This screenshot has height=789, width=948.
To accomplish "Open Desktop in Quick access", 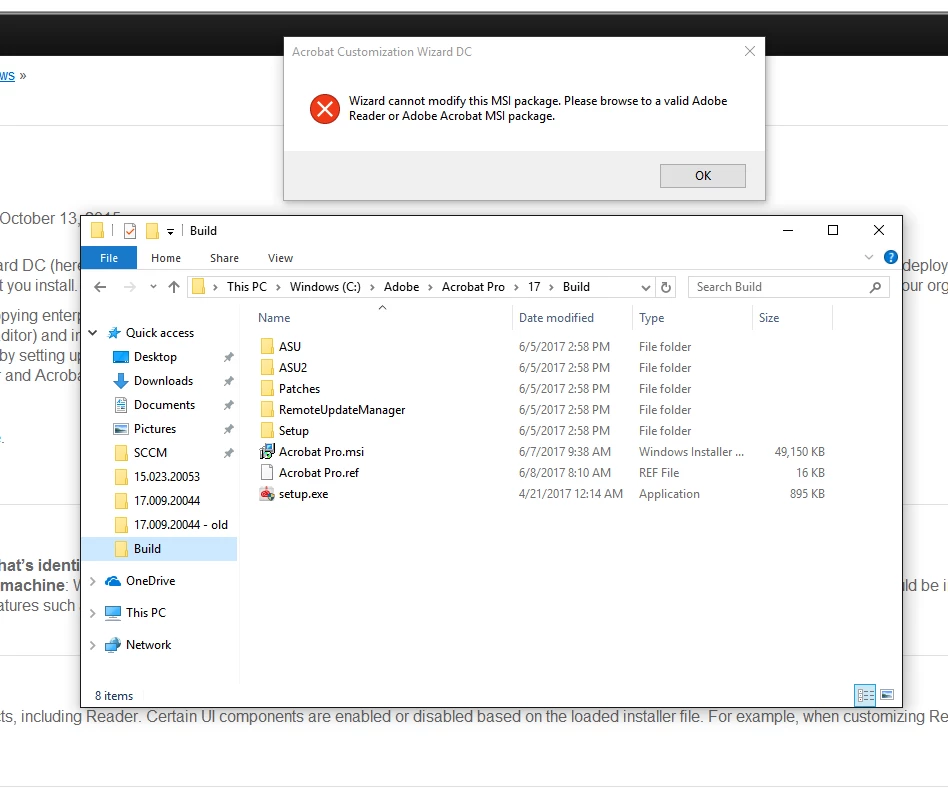I will pos(155,357).
